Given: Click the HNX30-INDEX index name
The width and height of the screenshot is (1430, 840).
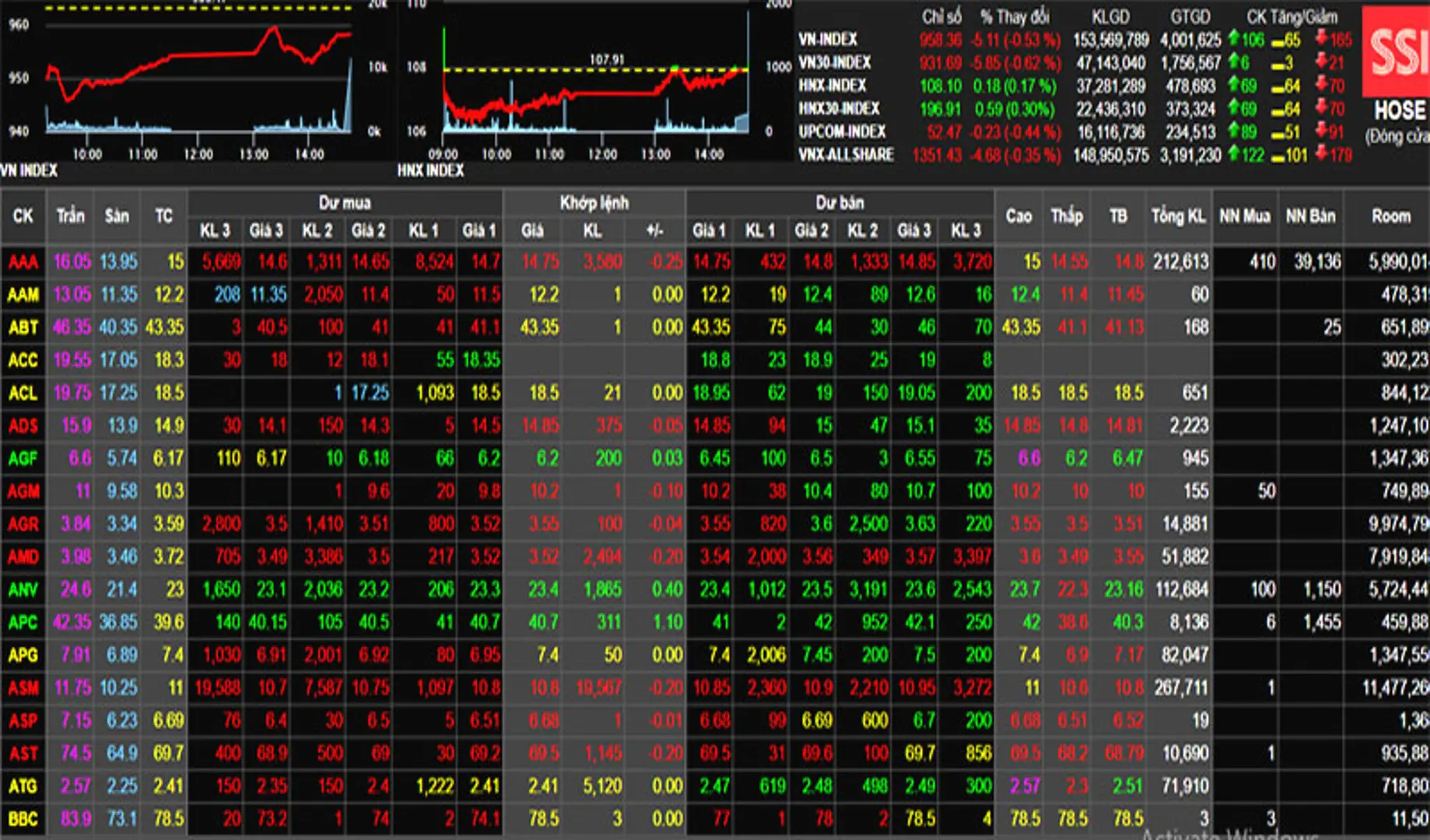Looking at the screenshot, I should pos(839,108).
